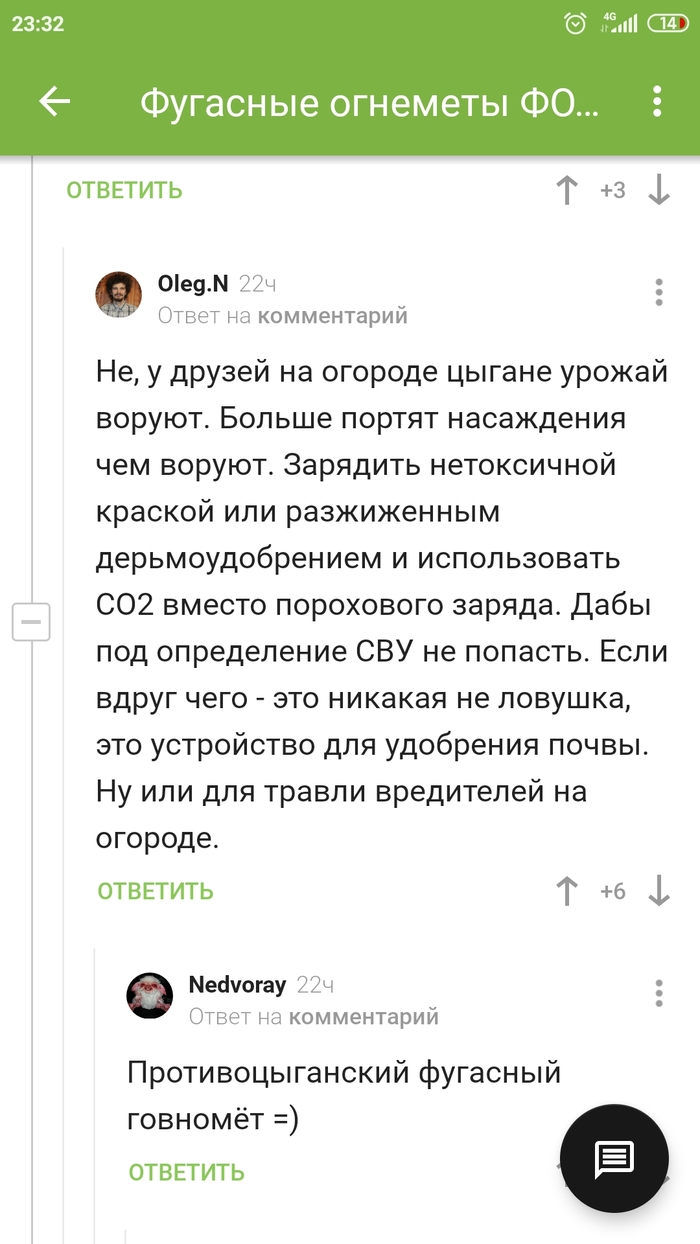
Task: Tap the post title in the header
Action: 370,102
